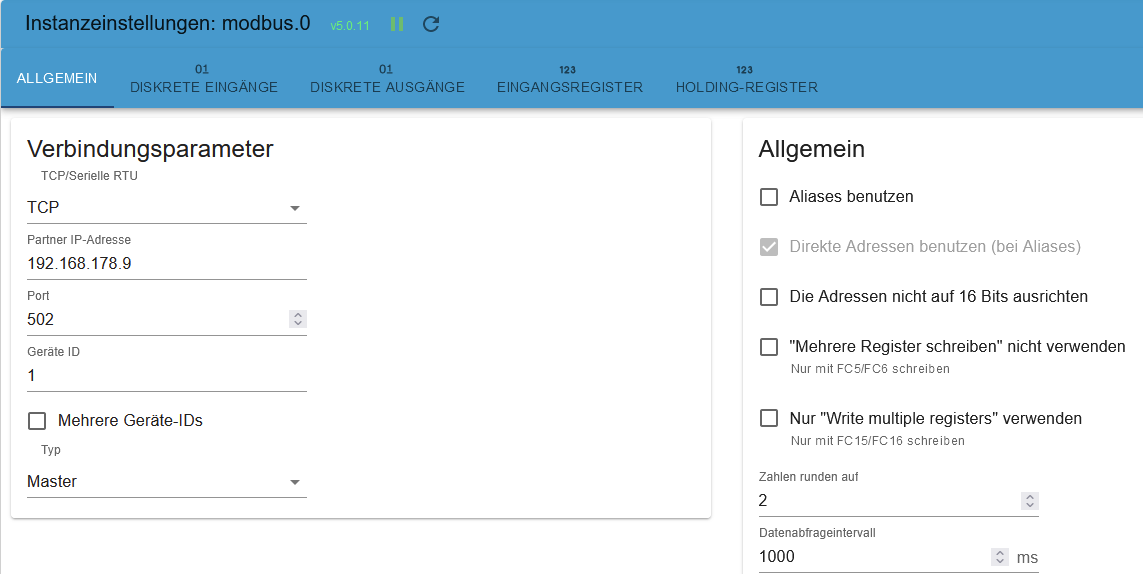Toggle Die Adressen nicht auf 16 Bits ausrichten
1143x574 pixels.
[x=769, y=297]
